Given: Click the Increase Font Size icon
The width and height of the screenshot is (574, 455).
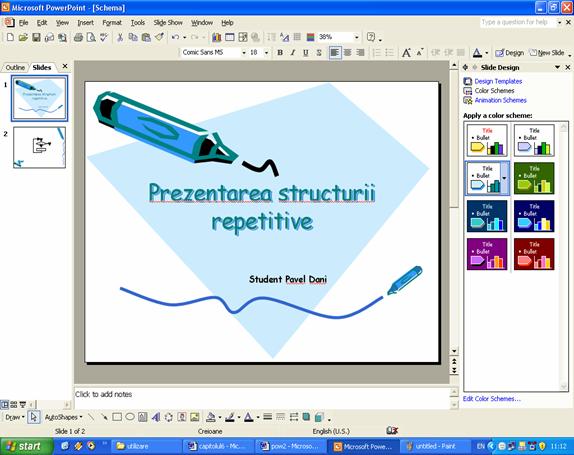Looking at the screenshot, I should 406,53.
